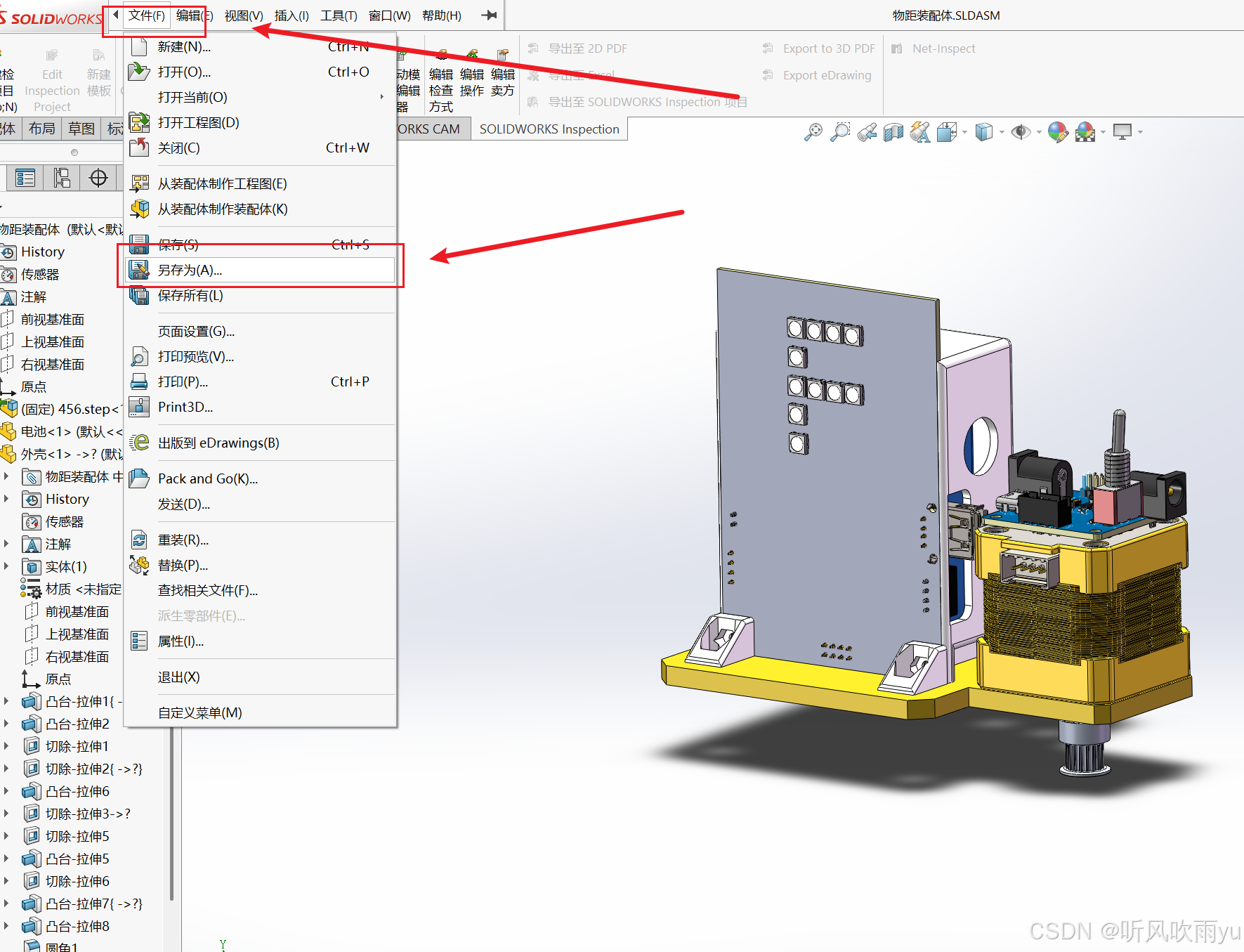Open 属性(I)... menu entry
Screen dimensions: 1244x952
(260, 641)
